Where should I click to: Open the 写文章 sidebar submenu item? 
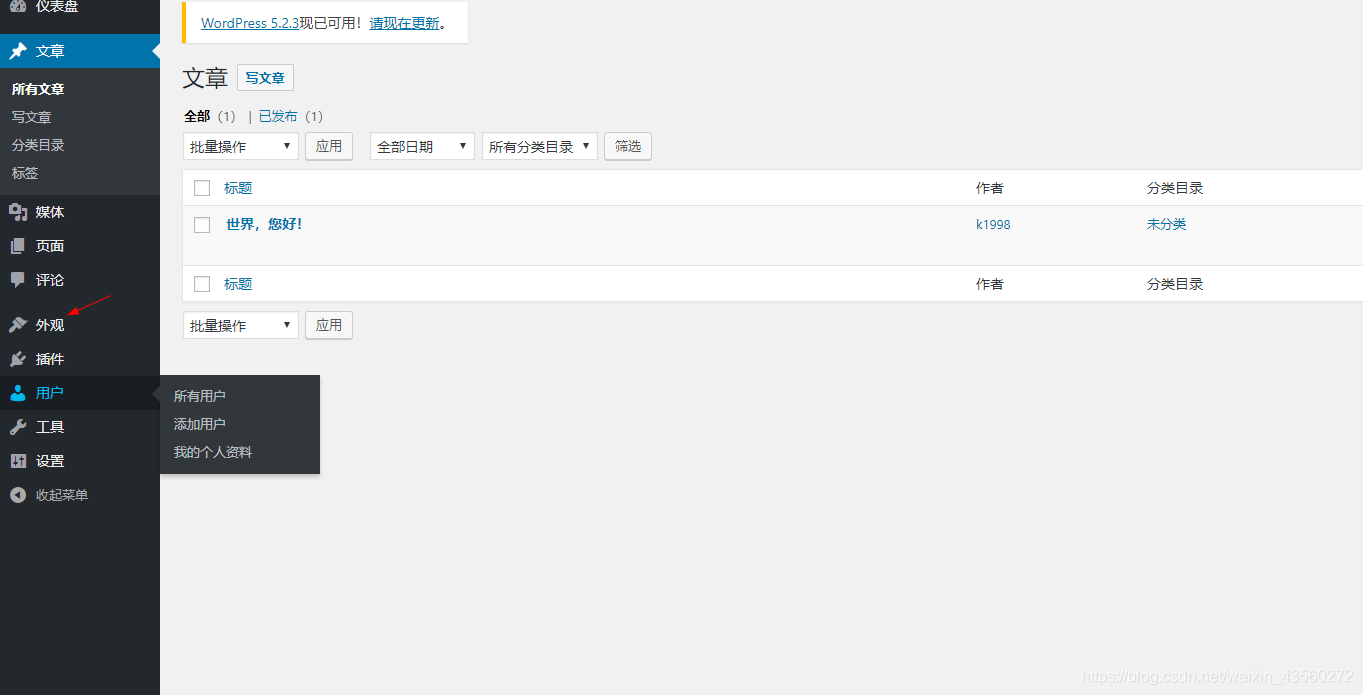(32, 117)
